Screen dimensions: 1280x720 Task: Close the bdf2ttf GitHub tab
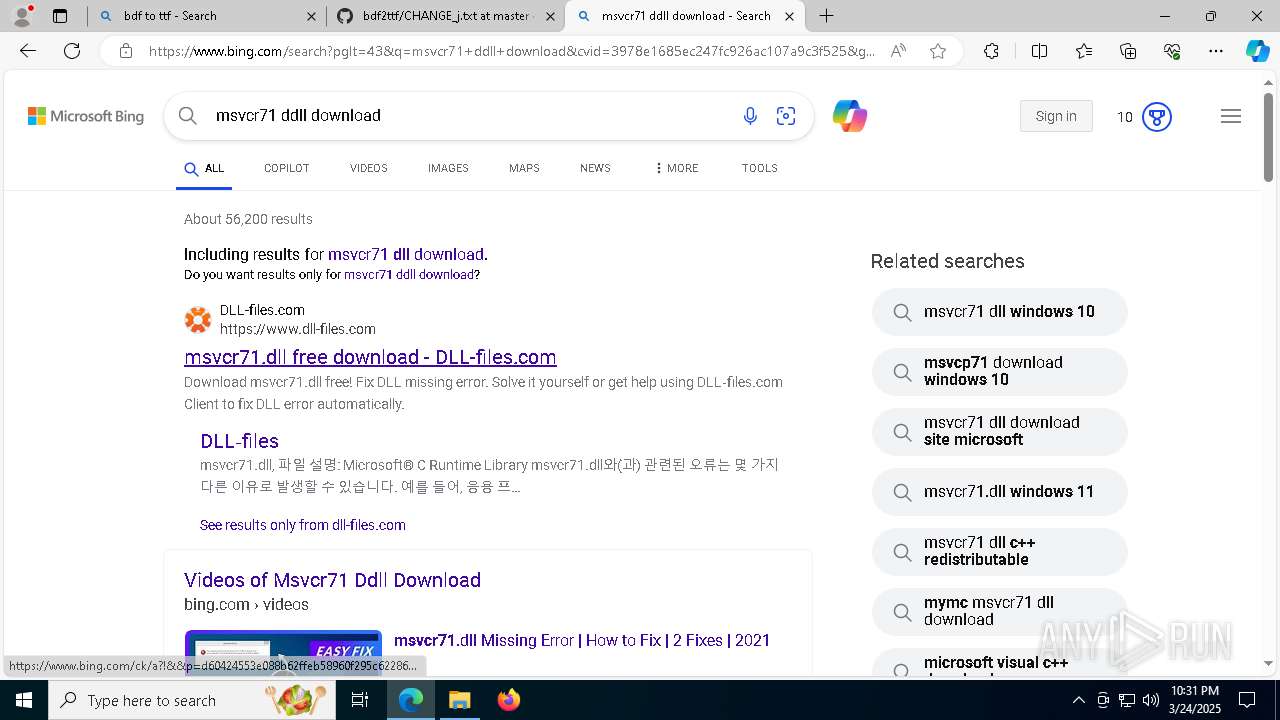(550, 16)
